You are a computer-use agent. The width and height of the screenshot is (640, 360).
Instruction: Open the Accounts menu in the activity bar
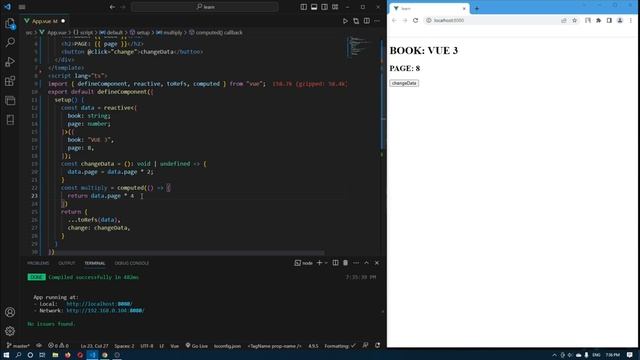pos(10,312)
